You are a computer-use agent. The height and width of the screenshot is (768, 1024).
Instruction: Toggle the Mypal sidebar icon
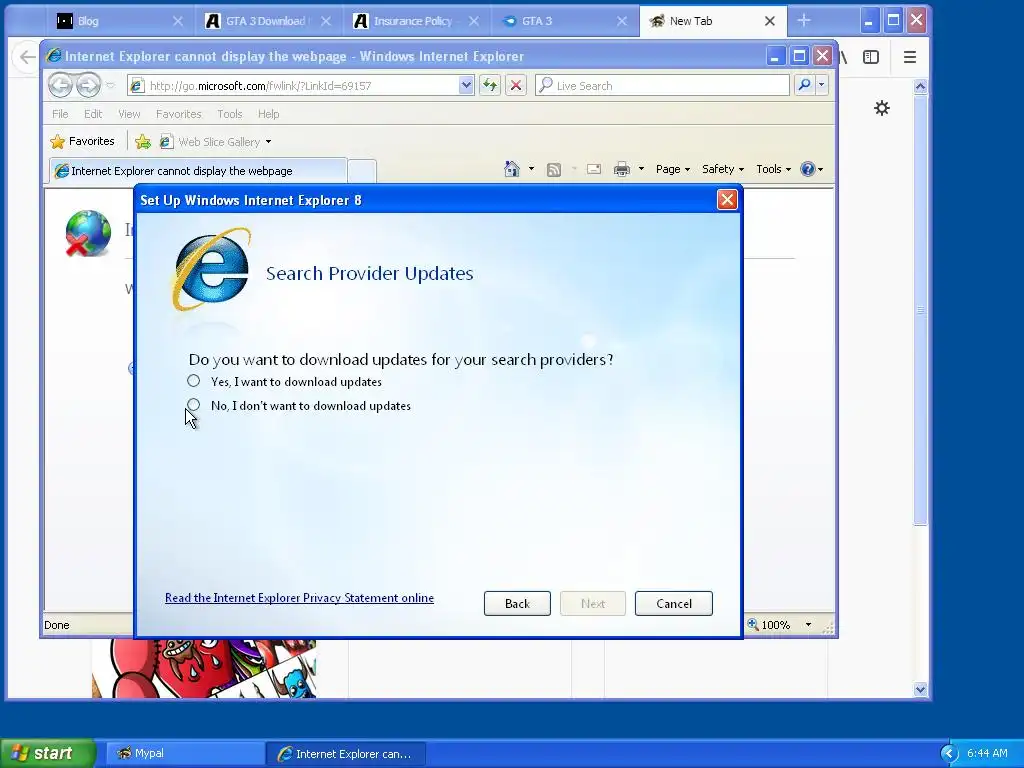tap(871, 57)
